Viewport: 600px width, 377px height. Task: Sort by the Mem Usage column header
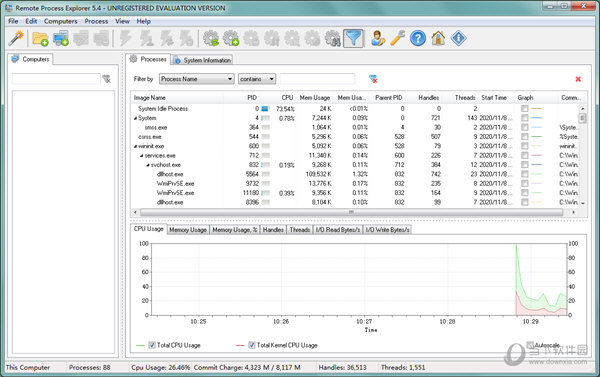click(315, 98)
